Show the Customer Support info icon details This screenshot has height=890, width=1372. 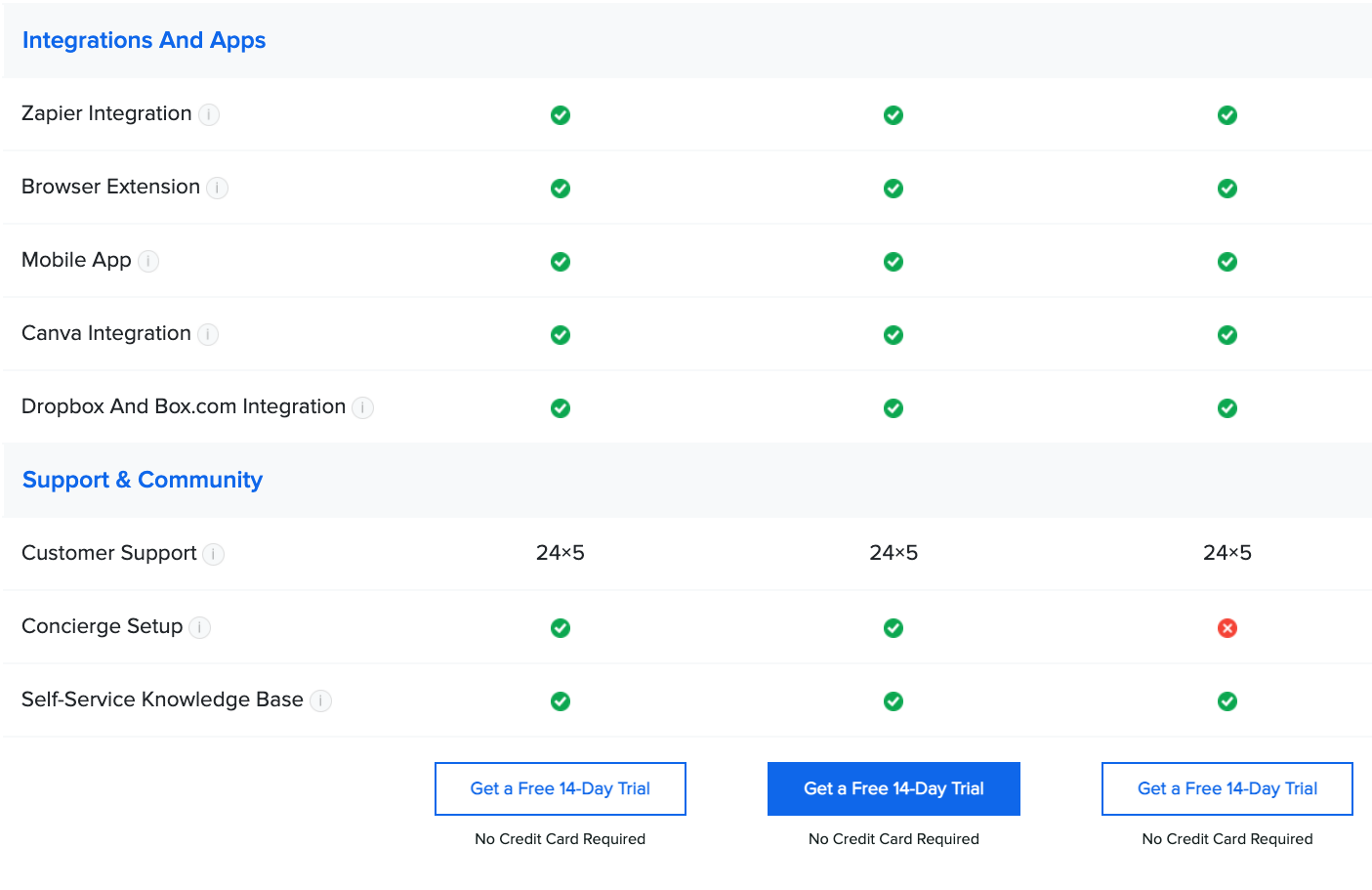[214, 555]
